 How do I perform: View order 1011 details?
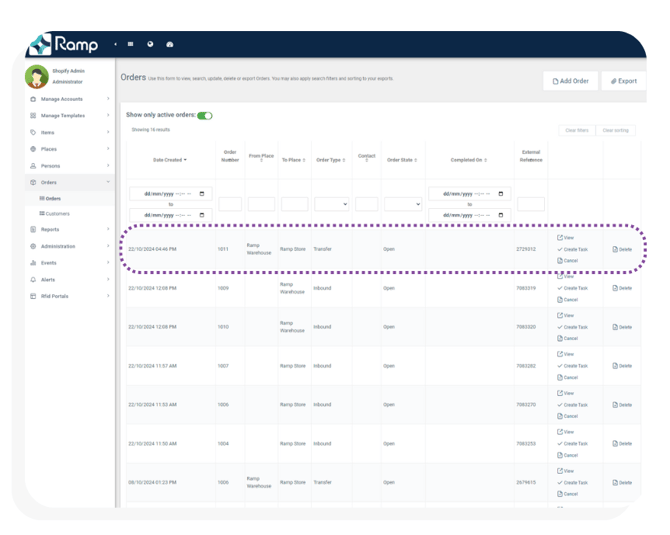pyautogui.click(x=567, y=238)
